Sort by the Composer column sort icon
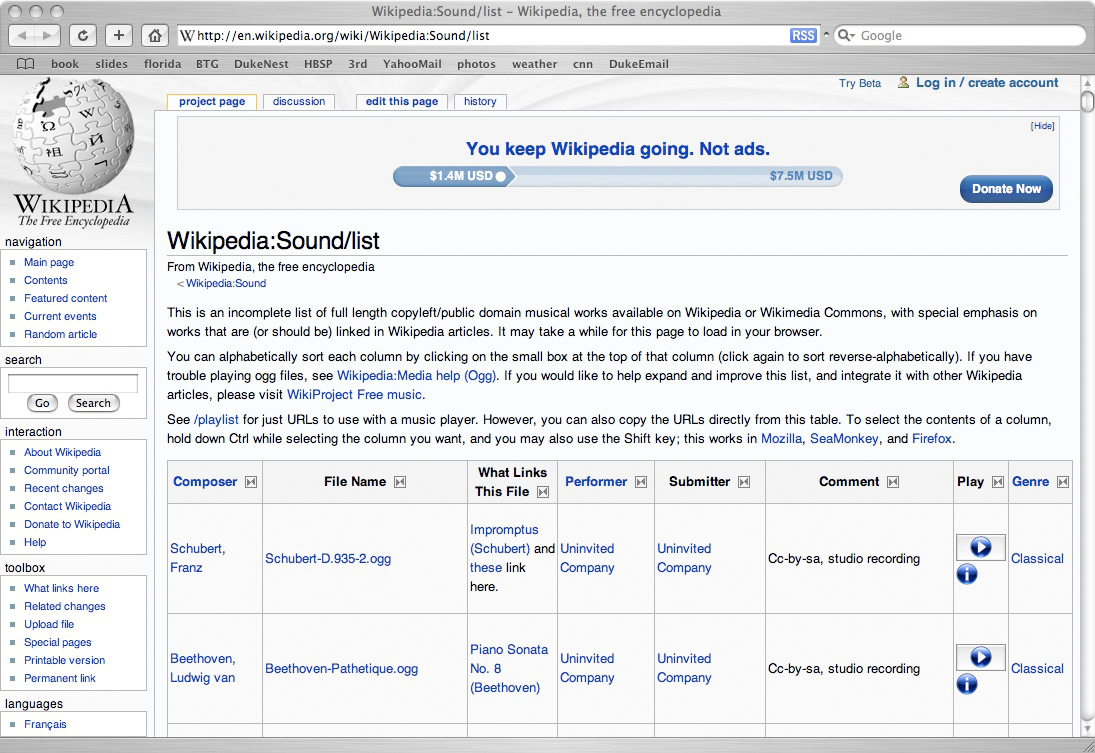The image size is (1095, 753). pos(251,482)
